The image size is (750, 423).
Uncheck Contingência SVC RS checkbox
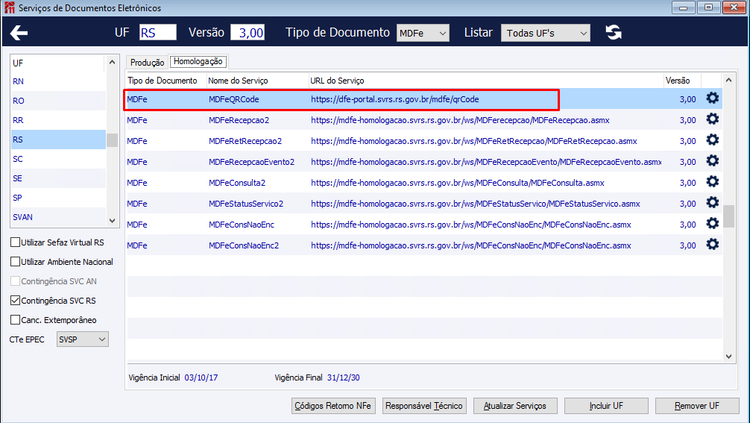[x=15, y=301]
